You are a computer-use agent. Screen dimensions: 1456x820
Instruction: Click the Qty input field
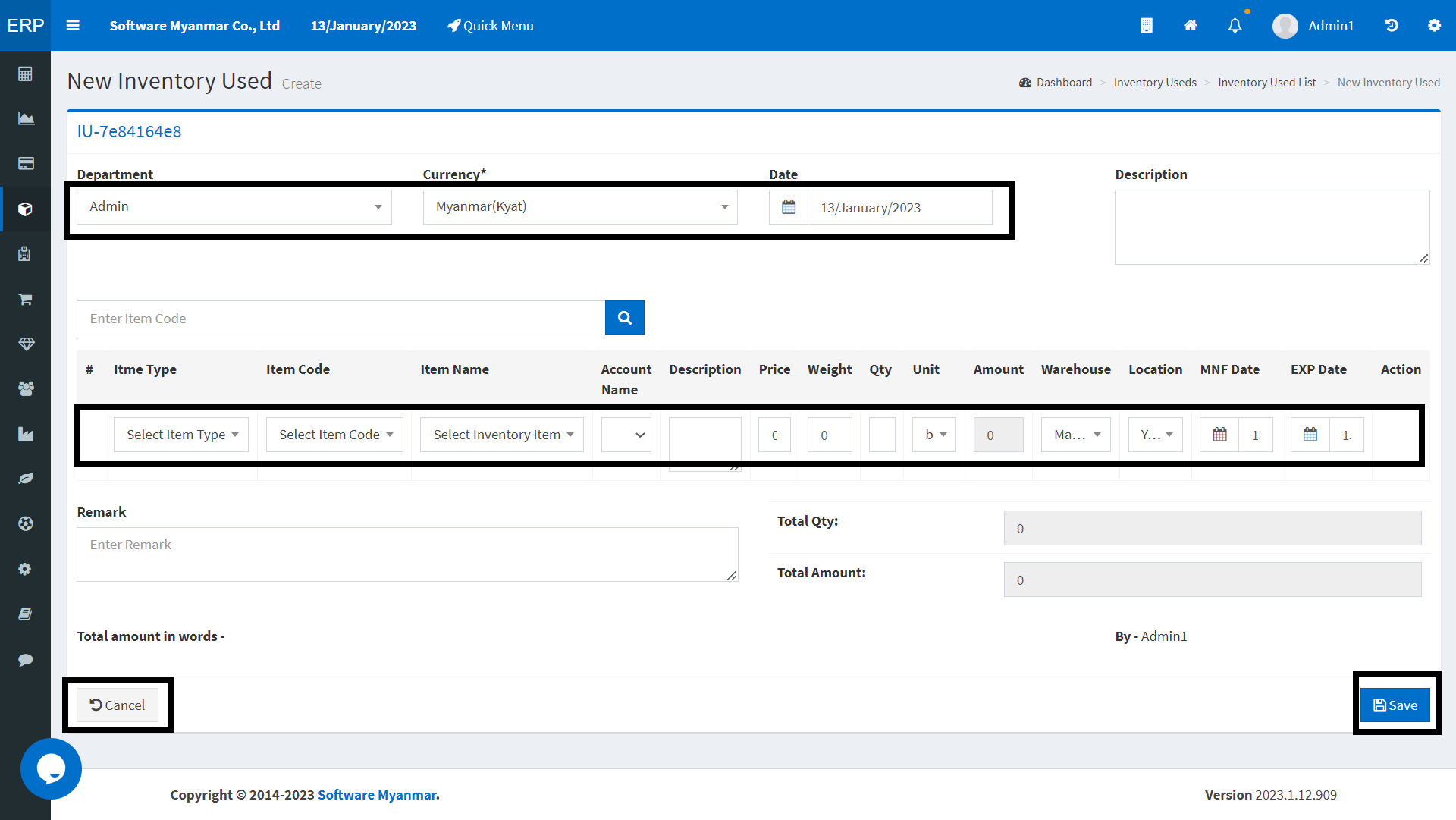click(882, 435)
